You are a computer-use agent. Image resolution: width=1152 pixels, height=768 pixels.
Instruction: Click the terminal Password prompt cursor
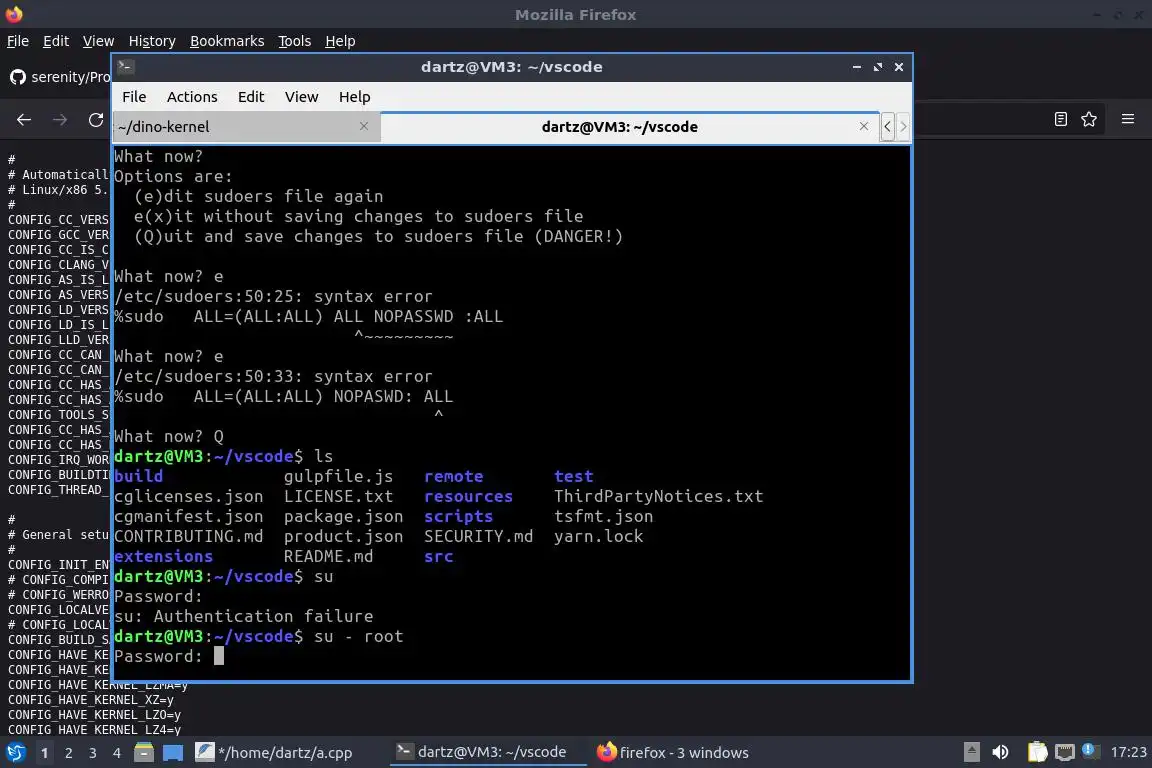point(219,656)
